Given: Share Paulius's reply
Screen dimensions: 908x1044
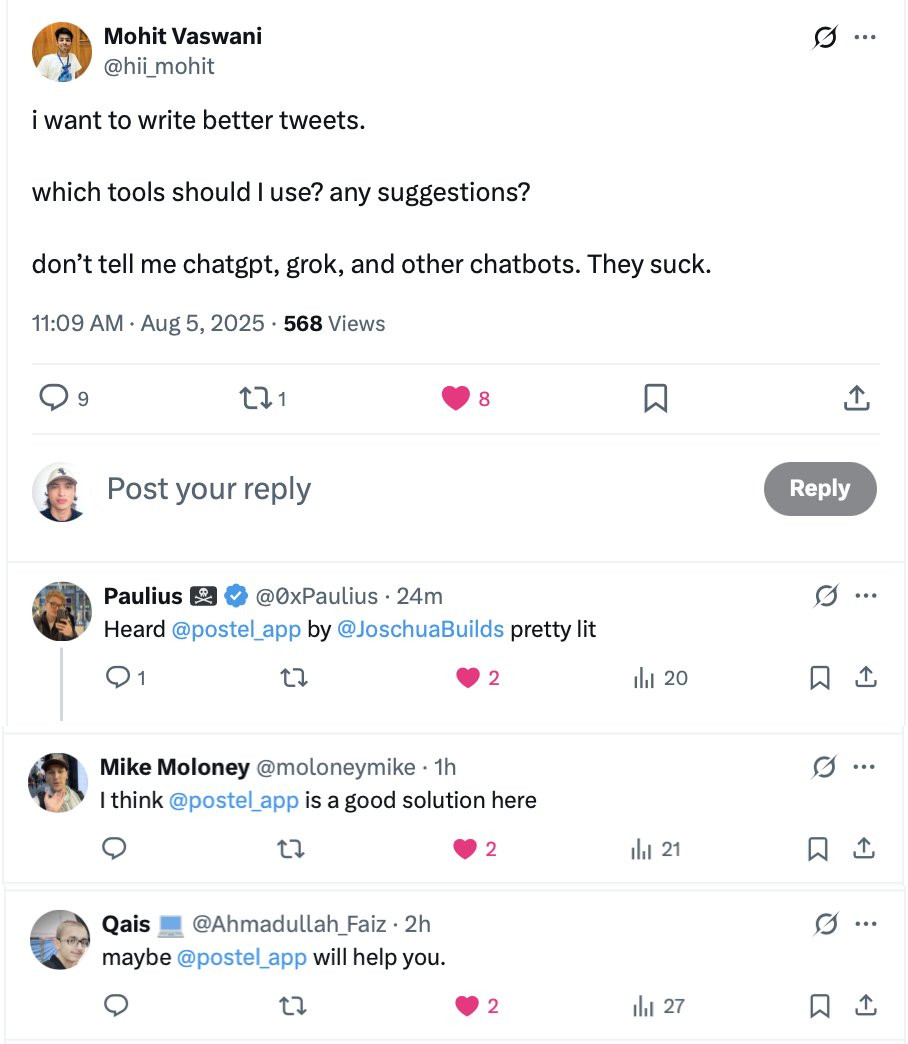Looking at the screenshot, I should pyautogui.click(x=865, y=677).
